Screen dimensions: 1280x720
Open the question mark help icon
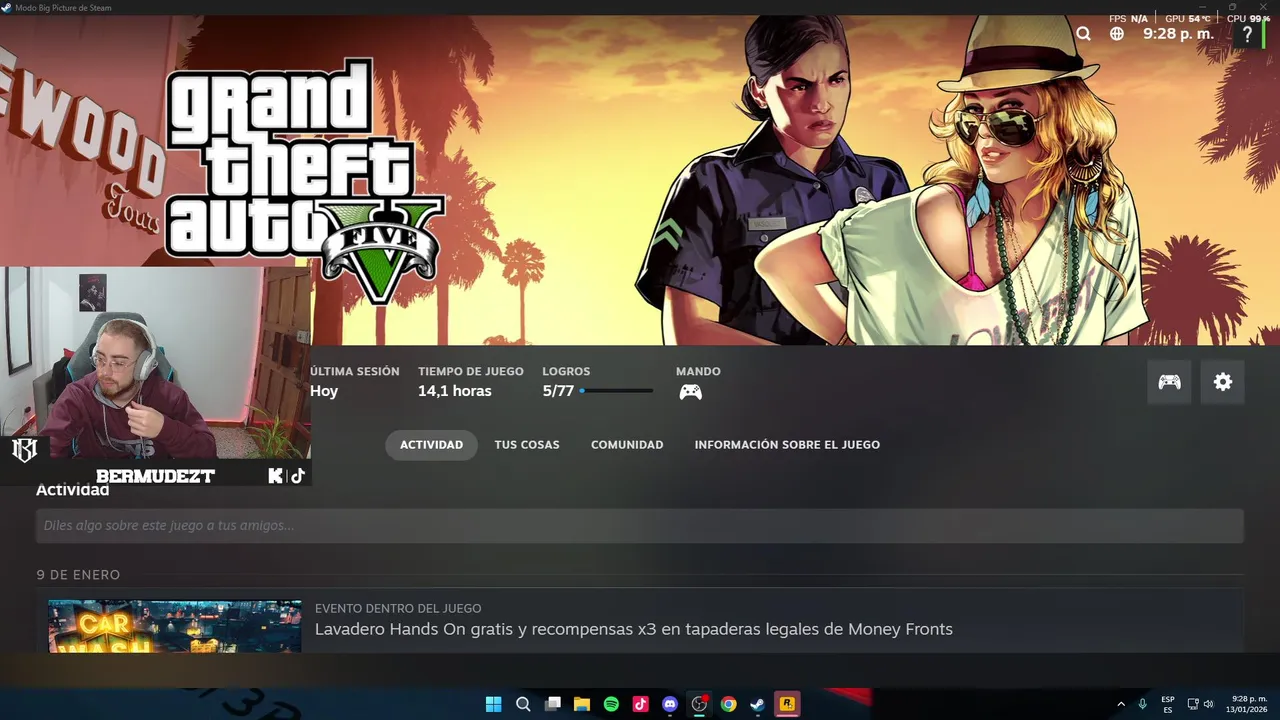[1248, 34]
